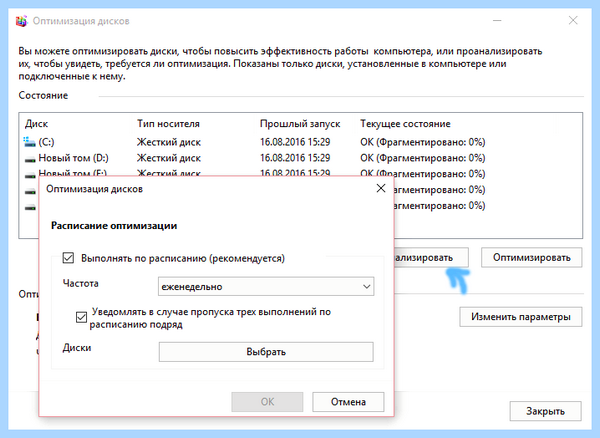Screen dimensions: 600x438
Task: Click the Текущее состояние column header
Action: click(405, 124)
